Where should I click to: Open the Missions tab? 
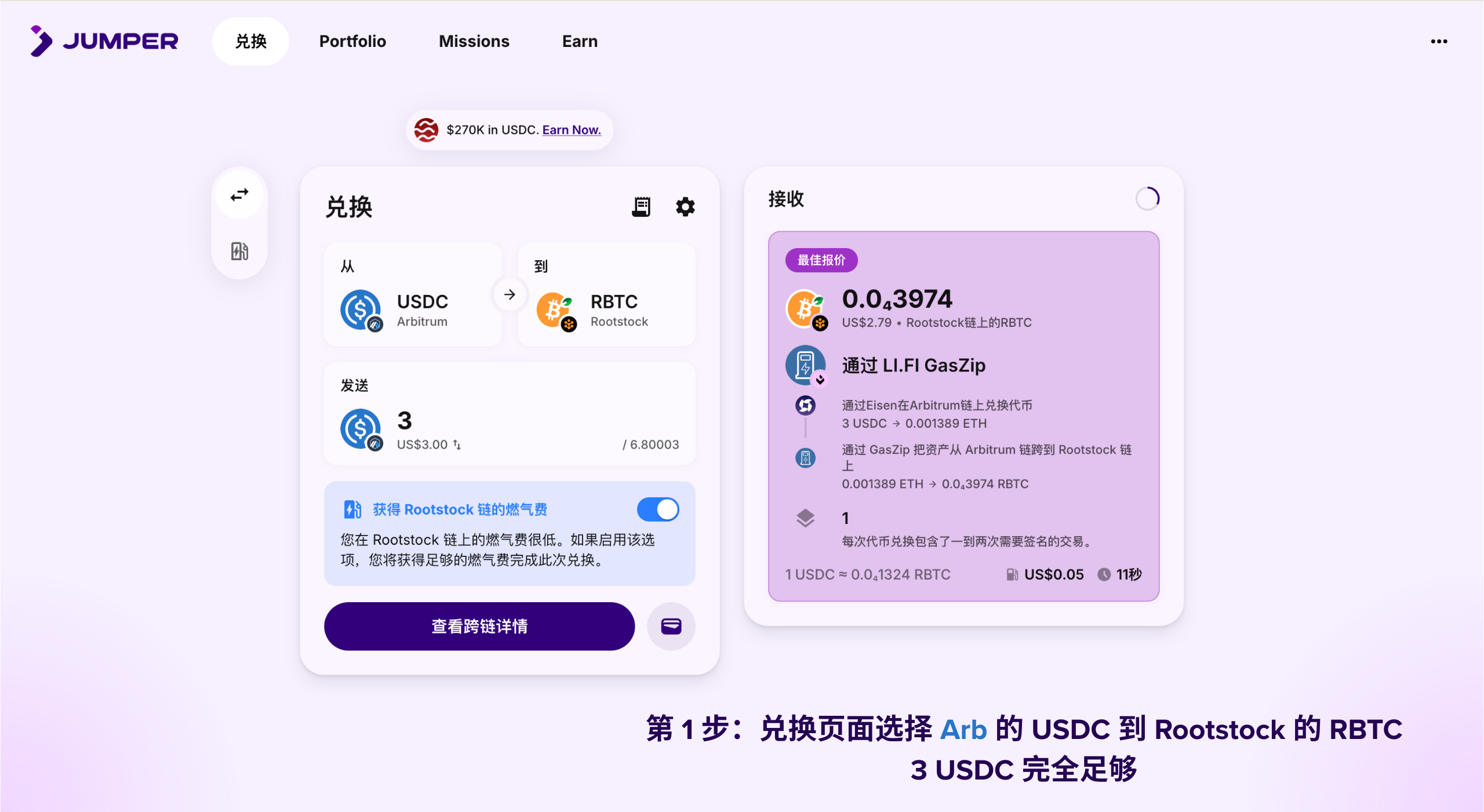point(474,41)
